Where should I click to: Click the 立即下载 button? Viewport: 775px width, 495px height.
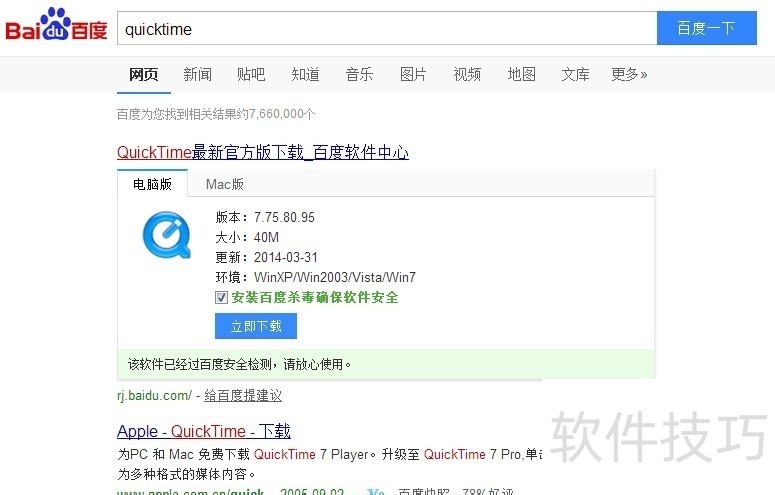(256, 326)
